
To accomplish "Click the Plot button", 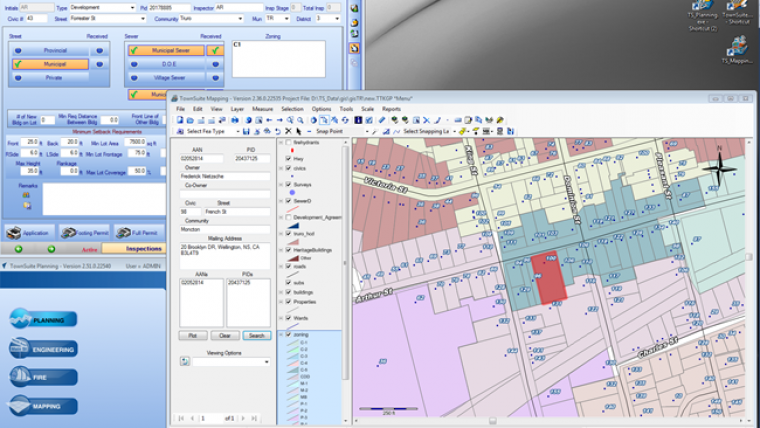I will click(192, 335).
